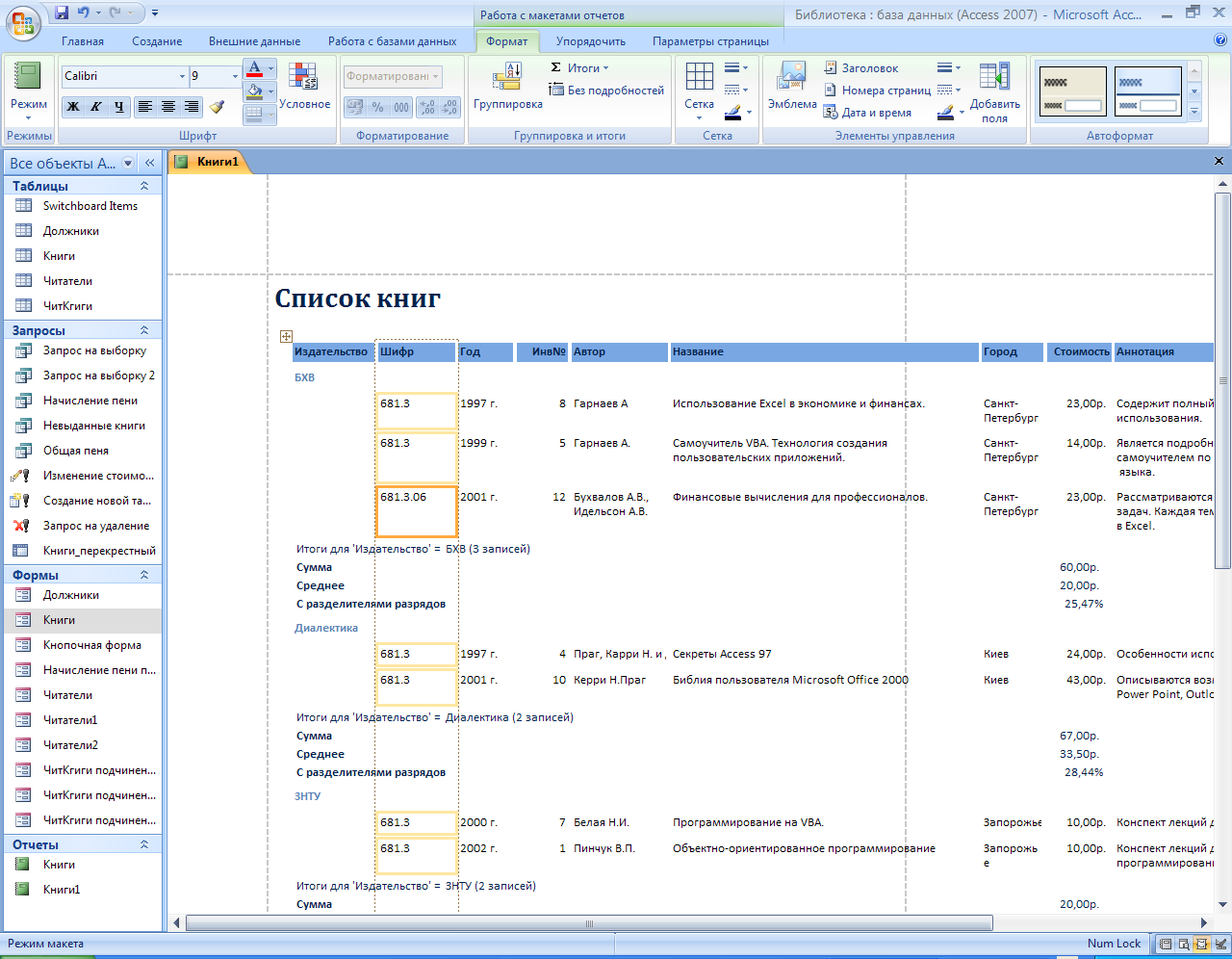The height and width of the screenshot is (959, 1232).
Task: Collapse the Запросы group
Action: [x=144, y=330]
